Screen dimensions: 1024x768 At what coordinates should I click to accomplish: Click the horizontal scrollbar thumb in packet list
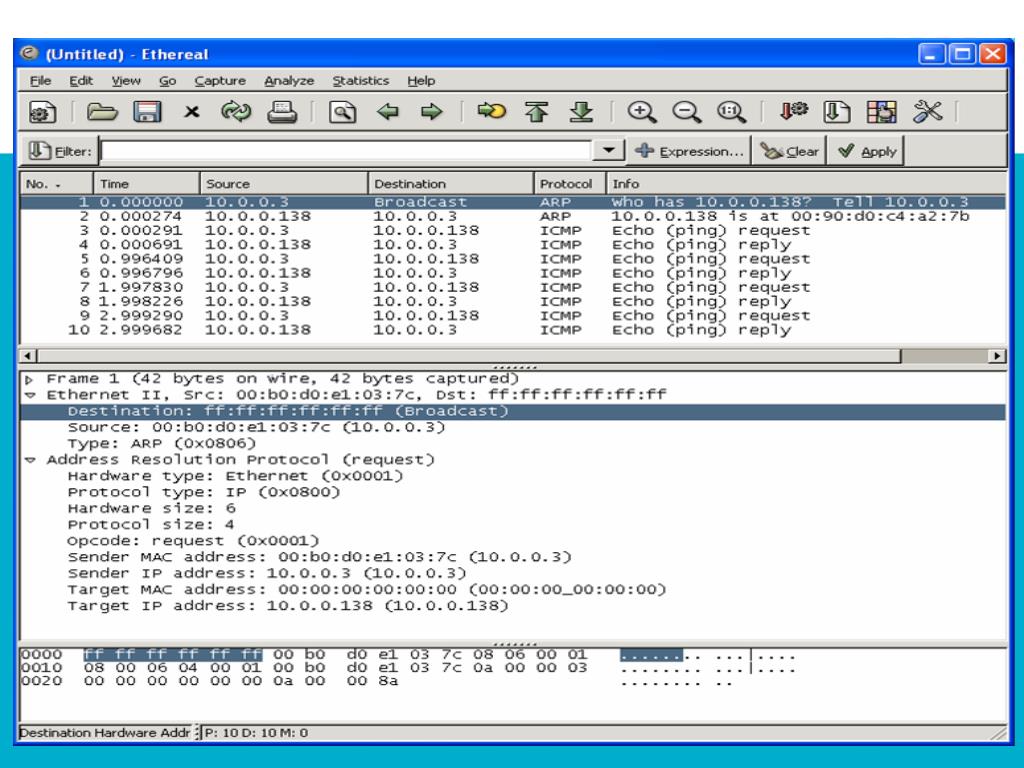[468, 356]
